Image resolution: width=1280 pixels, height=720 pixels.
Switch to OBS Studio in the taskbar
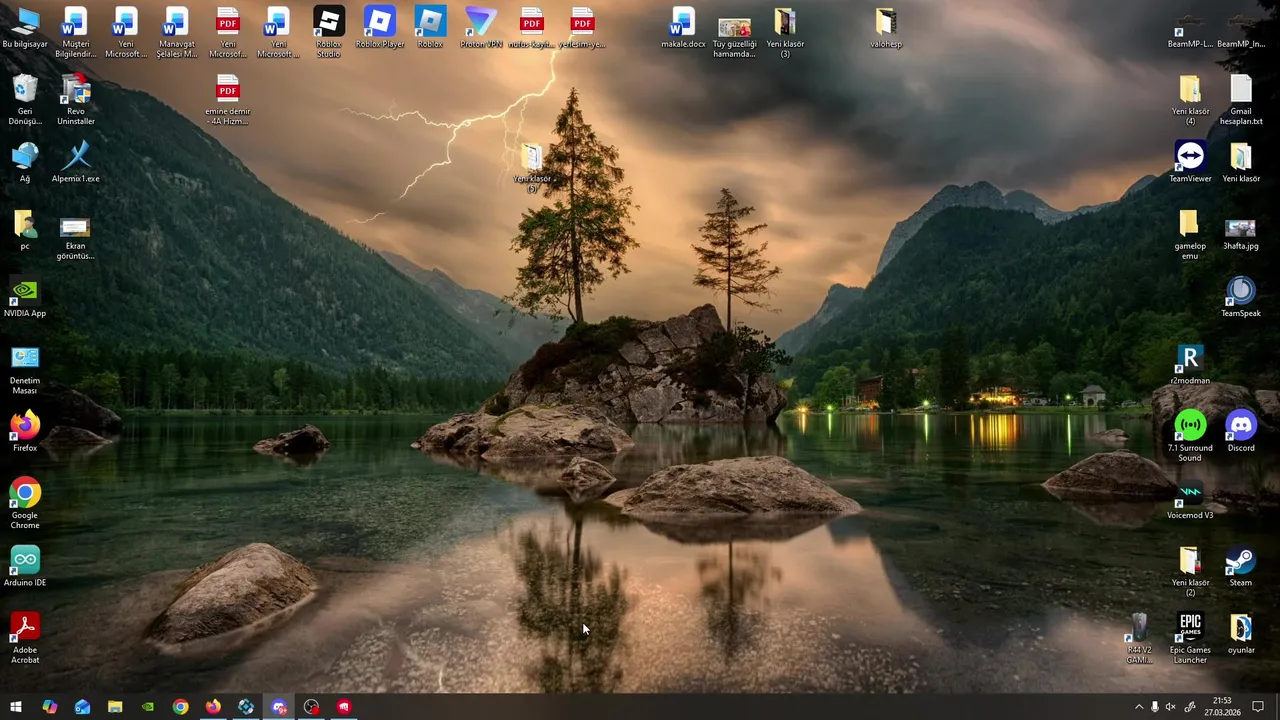point(311,707)
